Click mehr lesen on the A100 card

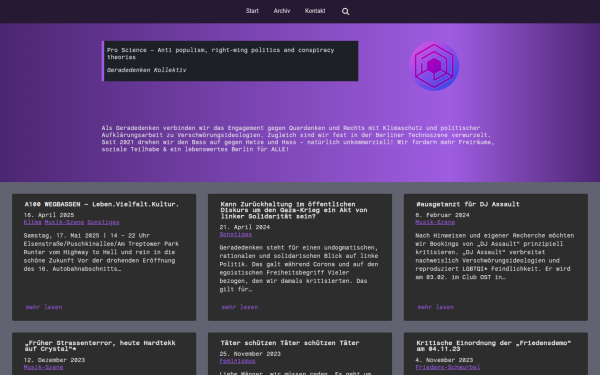(44, 307)
